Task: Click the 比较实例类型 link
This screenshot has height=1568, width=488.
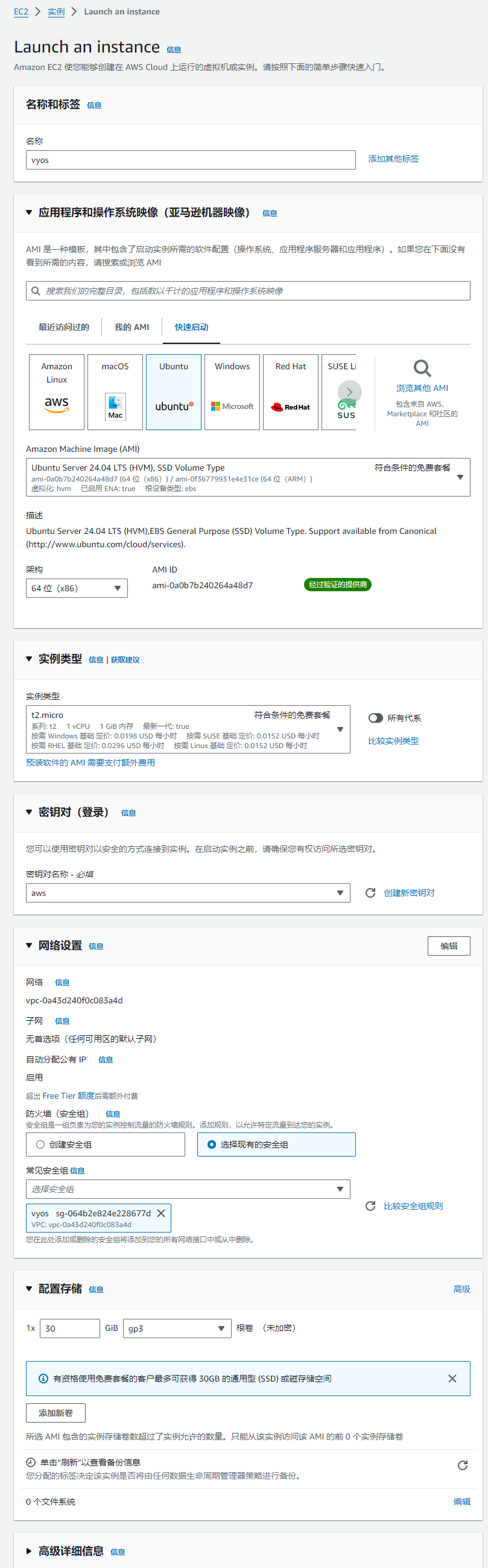Action: pyautogui.click(x=394, y=741)
